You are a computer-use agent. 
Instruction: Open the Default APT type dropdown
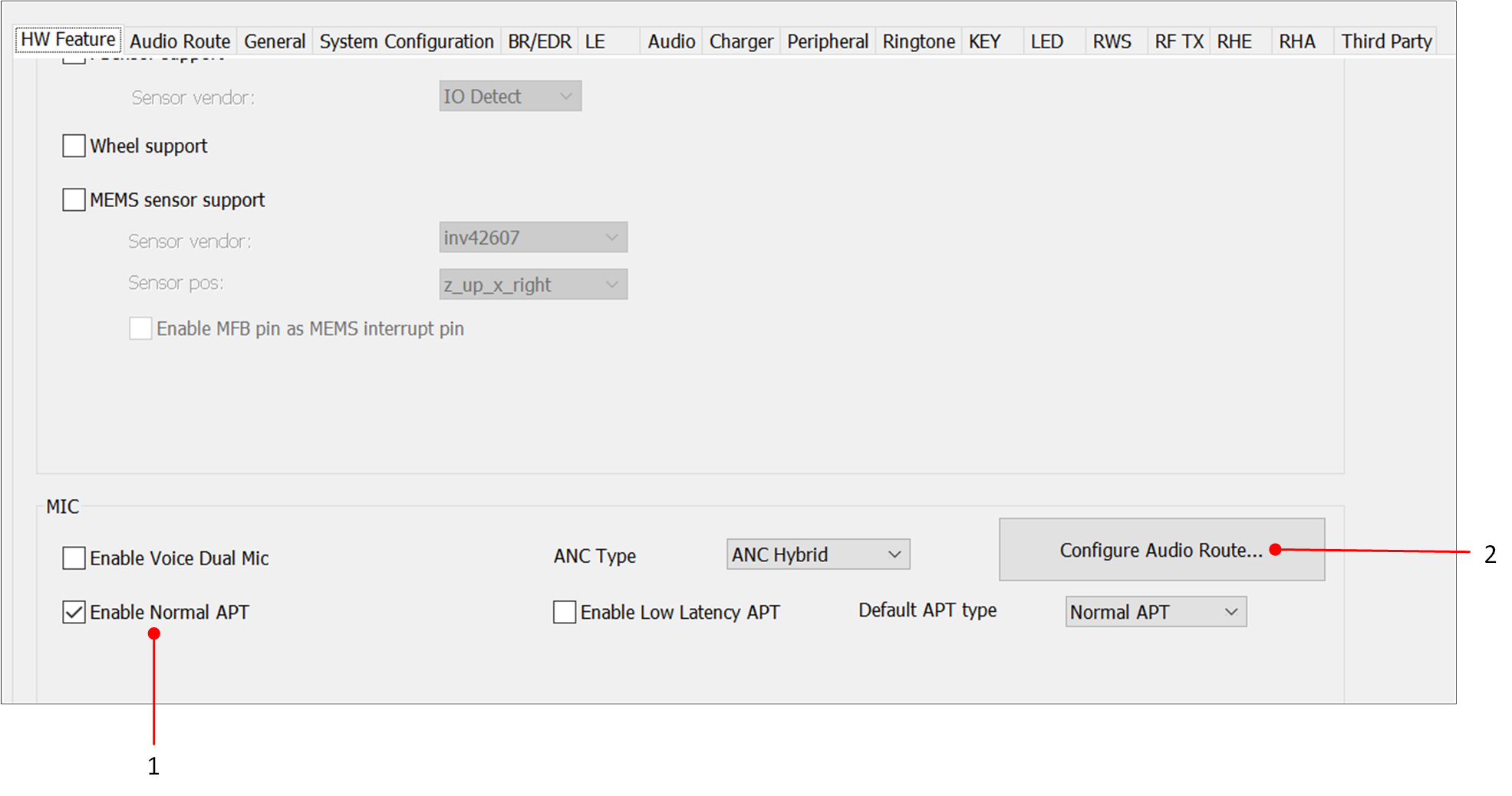[x=1155, y=612]
